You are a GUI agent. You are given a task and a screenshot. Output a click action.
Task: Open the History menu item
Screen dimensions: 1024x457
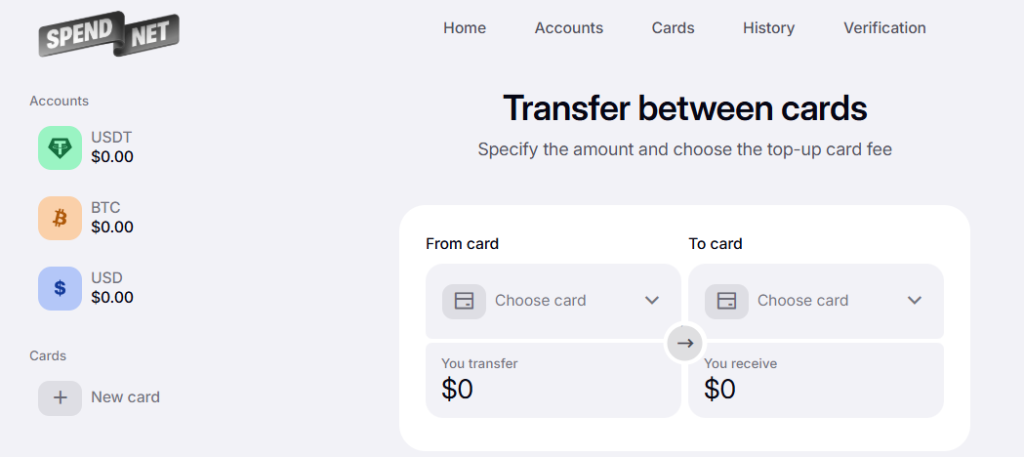[x=769, y=28]
